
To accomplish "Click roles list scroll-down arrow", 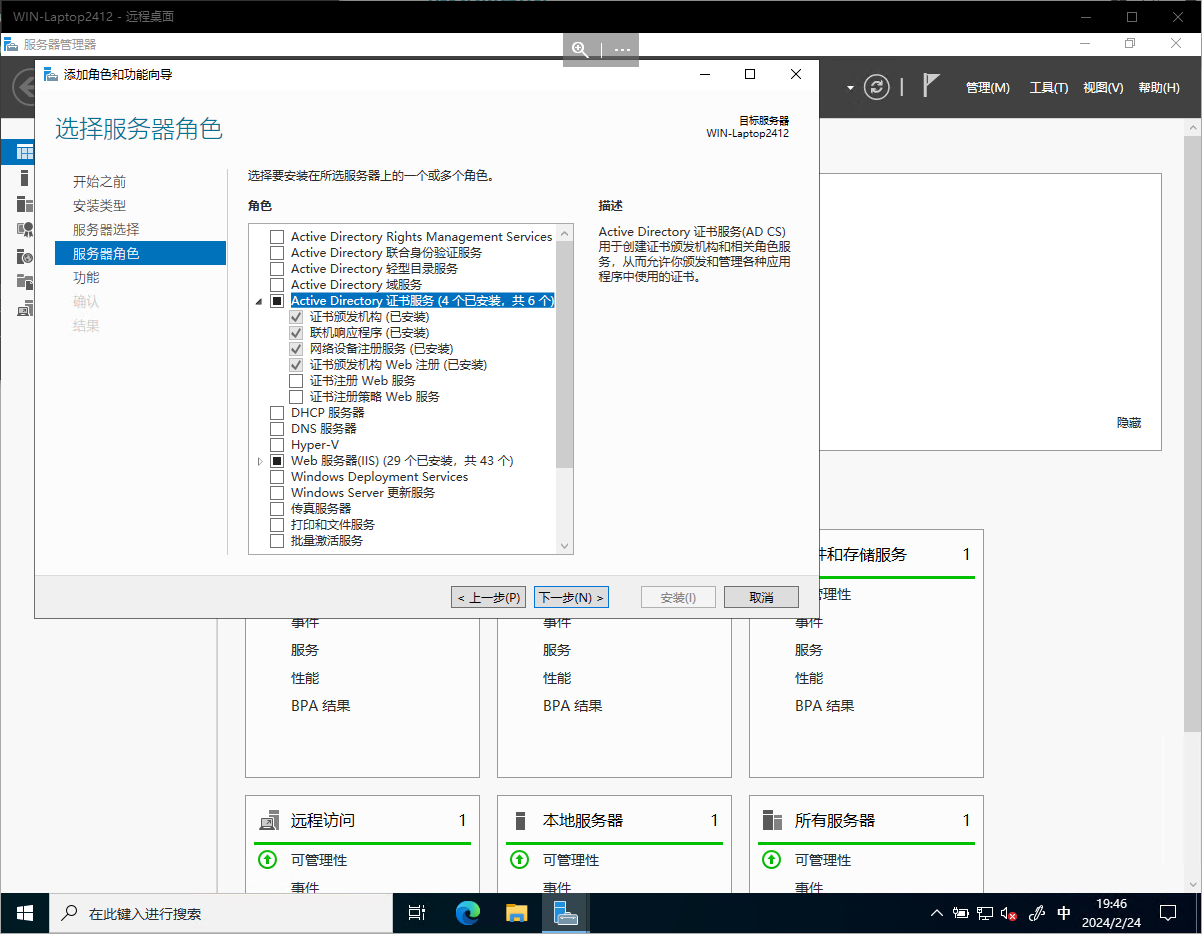I will [x=565, y=545].
